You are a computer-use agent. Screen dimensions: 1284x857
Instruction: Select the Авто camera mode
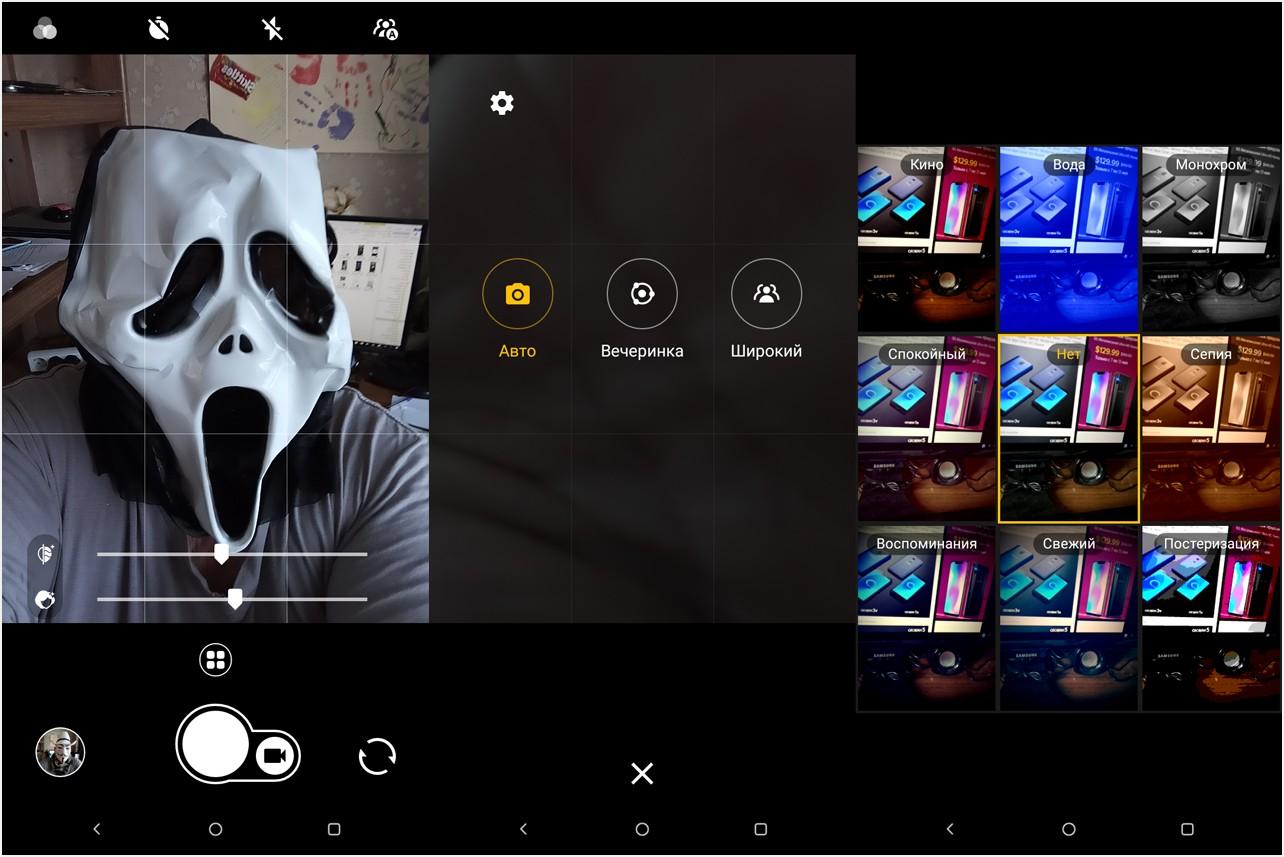click(517, 294)
